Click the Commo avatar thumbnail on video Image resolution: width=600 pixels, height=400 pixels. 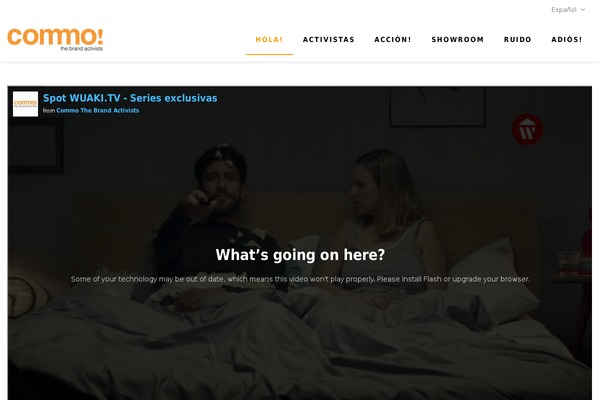click(25, 104)
